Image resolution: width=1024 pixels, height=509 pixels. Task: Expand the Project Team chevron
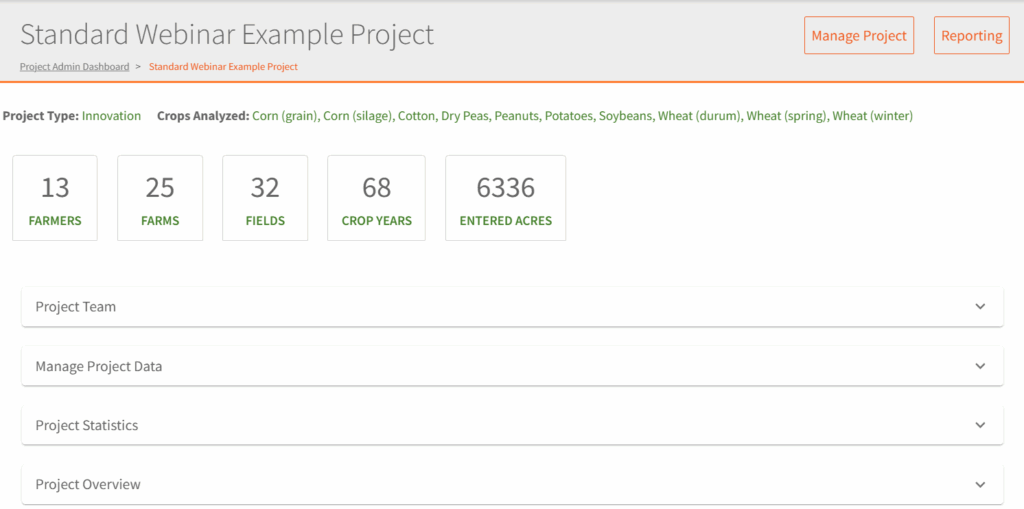click(x=980, y=307)
